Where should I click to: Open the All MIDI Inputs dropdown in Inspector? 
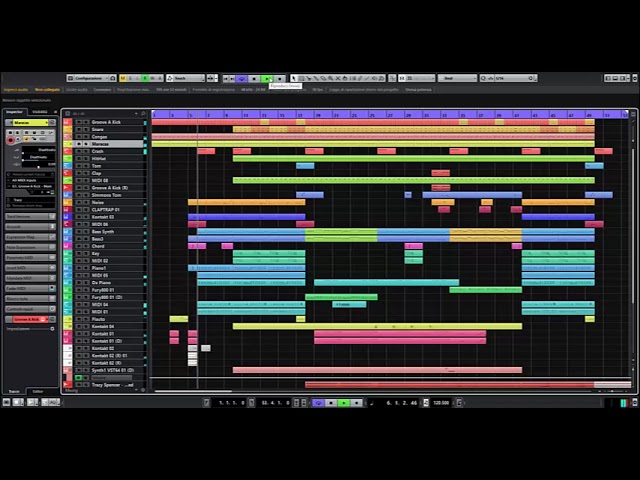pos(30,180)
